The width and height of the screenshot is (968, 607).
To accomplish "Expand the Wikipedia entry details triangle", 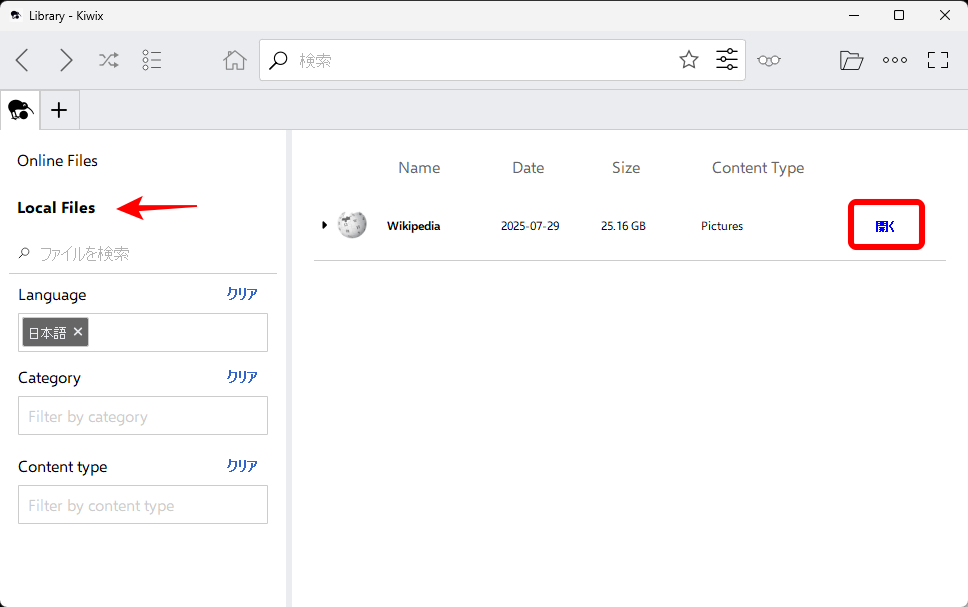I will 324,225.
